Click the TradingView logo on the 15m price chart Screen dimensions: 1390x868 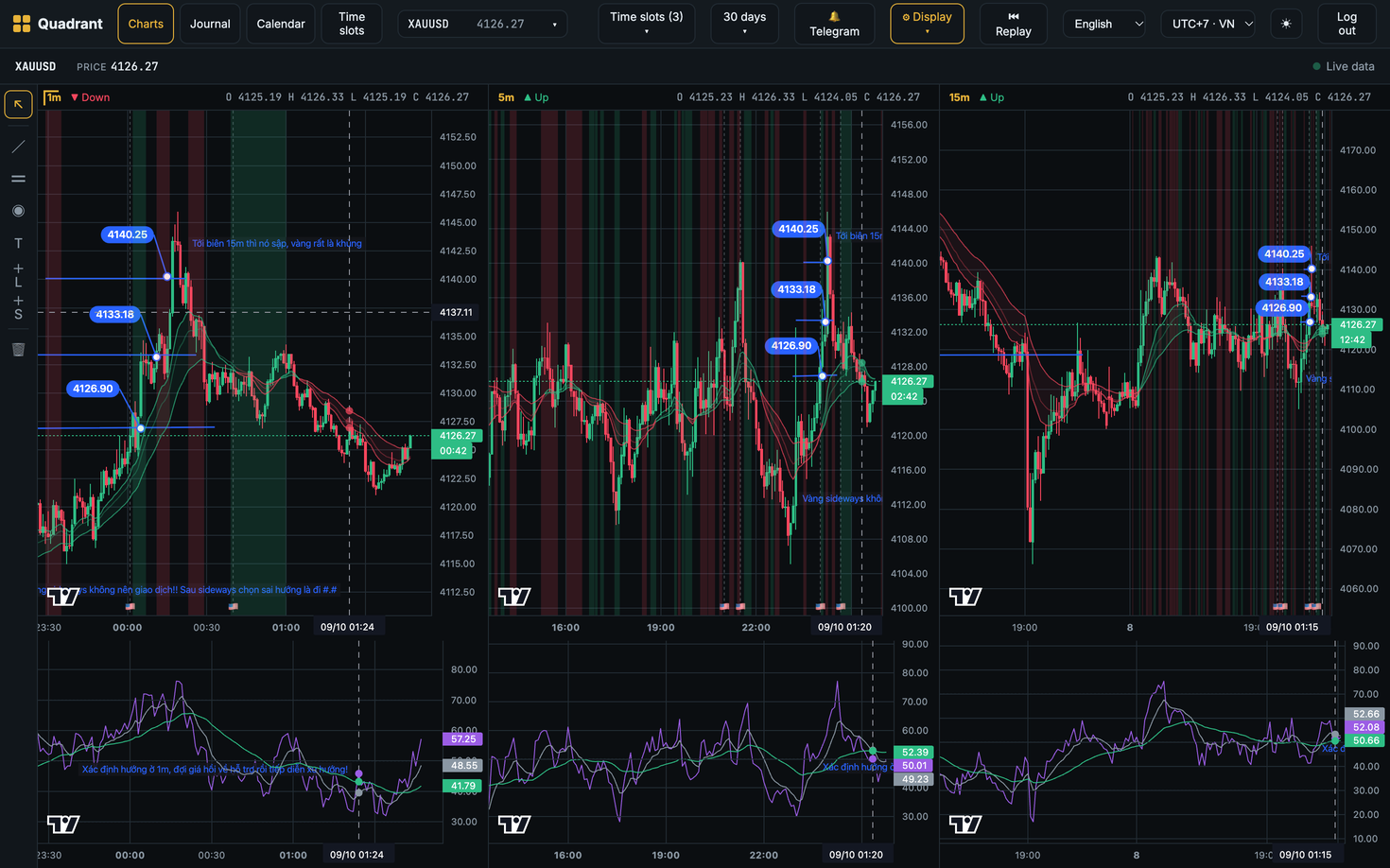tap(965, 597)
